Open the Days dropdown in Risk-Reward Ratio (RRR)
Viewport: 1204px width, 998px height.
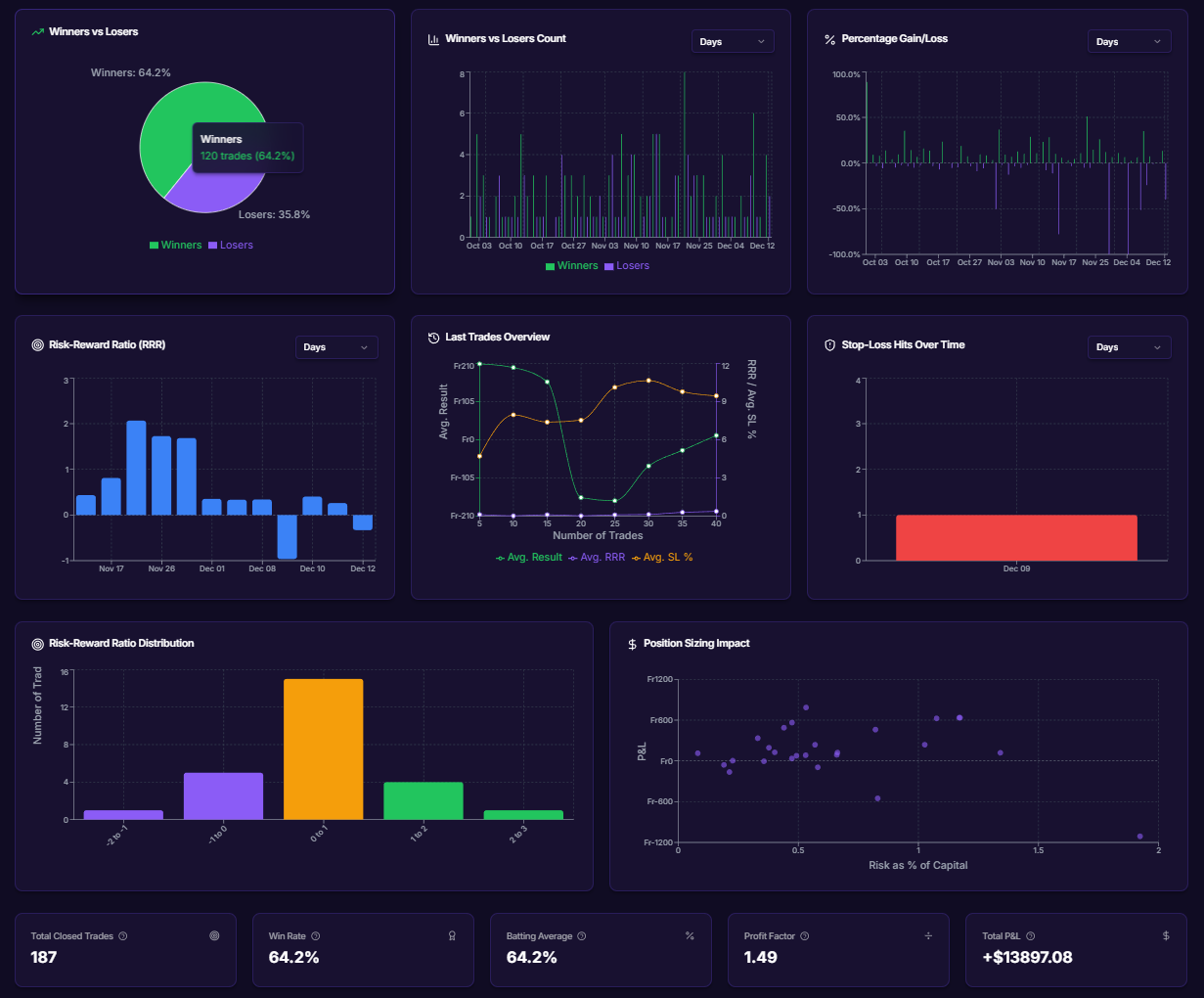[336, 347]
